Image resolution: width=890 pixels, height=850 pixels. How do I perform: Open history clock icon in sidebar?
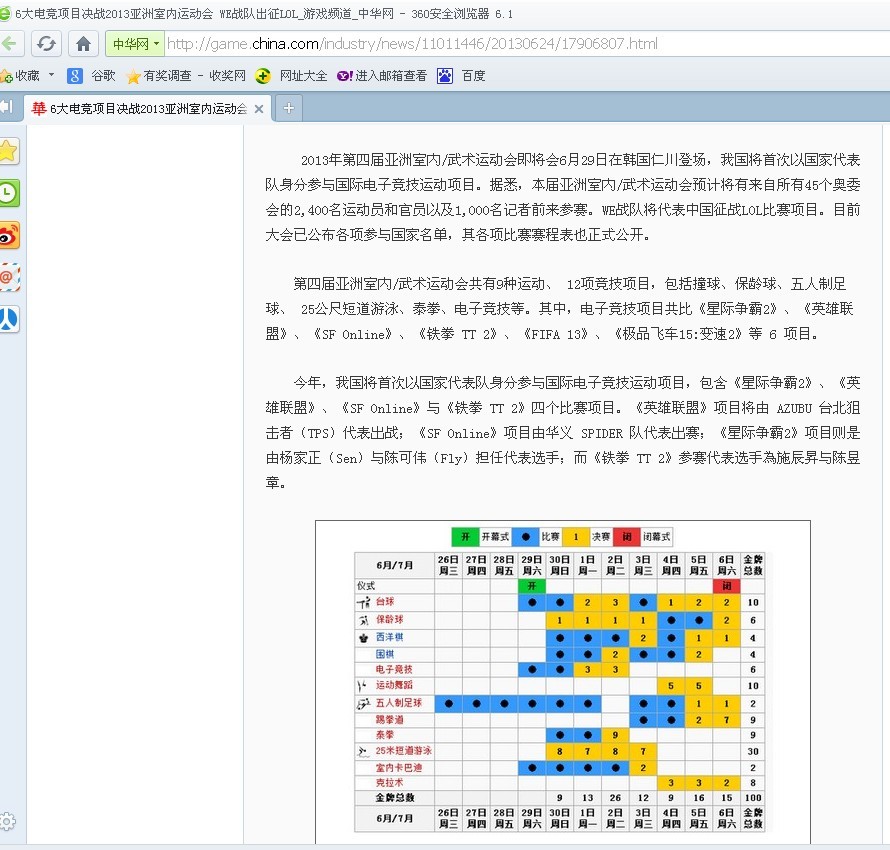click(9, 193)
